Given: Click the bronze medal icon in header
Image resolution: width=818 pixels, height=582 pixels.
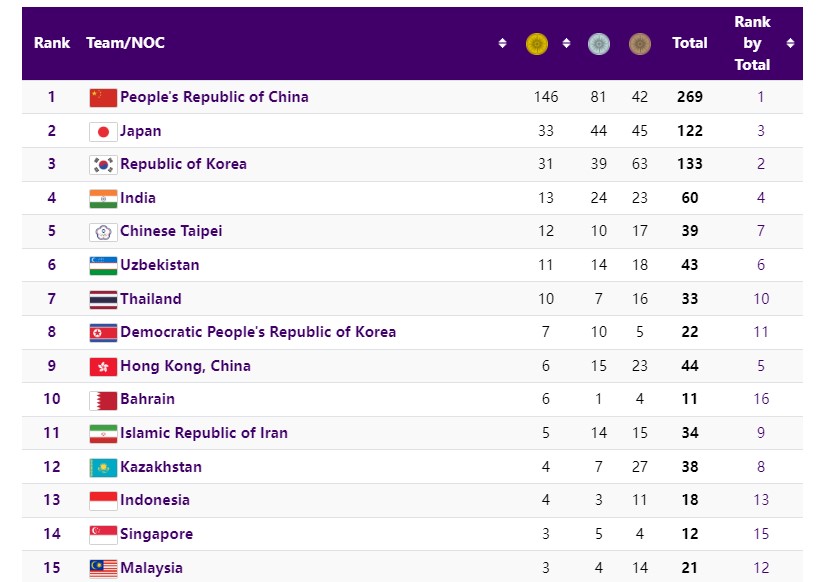Looking at the screenshot, I should (x=640, y=44).
